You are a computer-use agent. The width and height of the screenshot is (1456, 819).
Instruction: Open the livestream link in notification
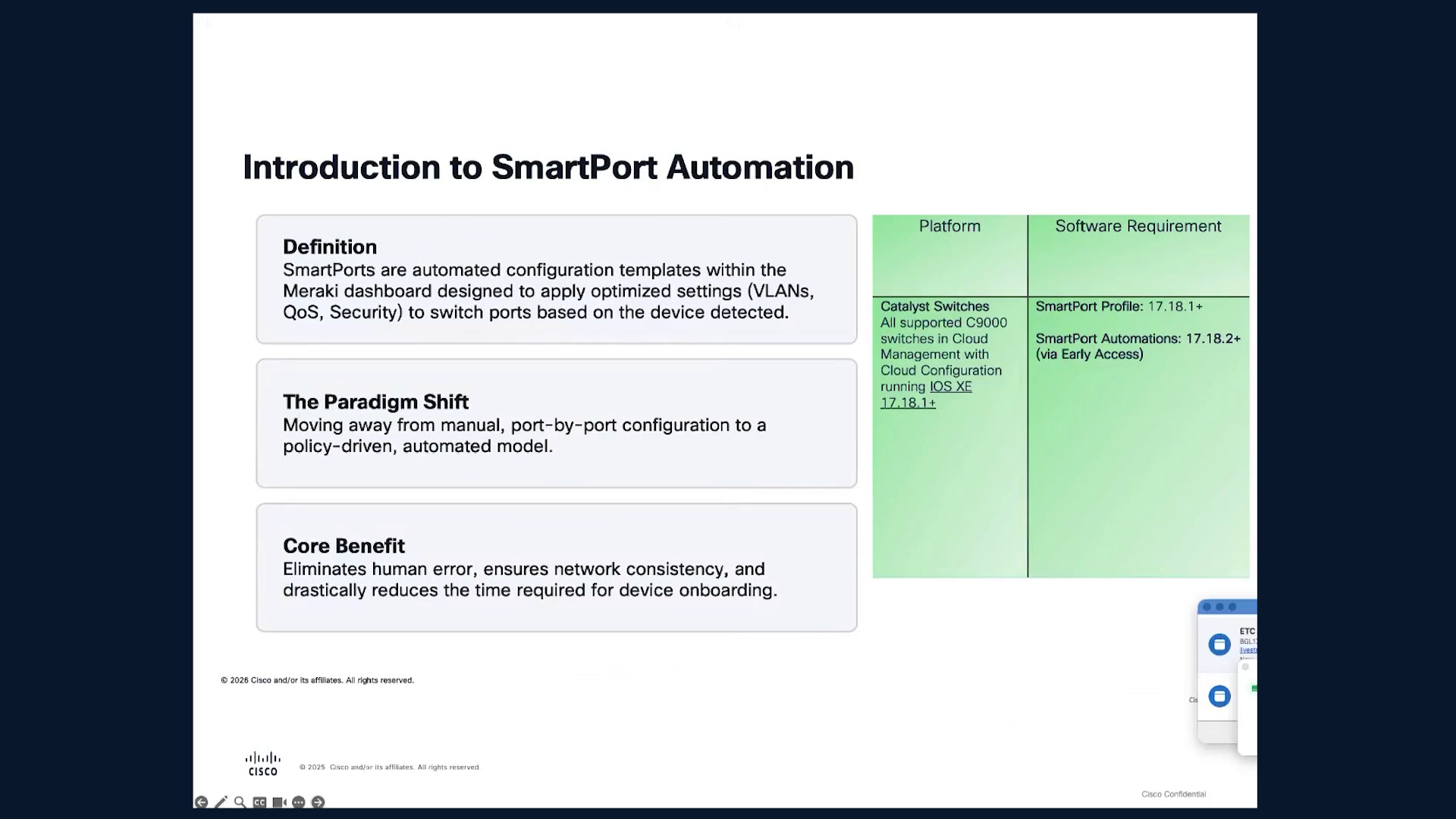[1248, 650]
